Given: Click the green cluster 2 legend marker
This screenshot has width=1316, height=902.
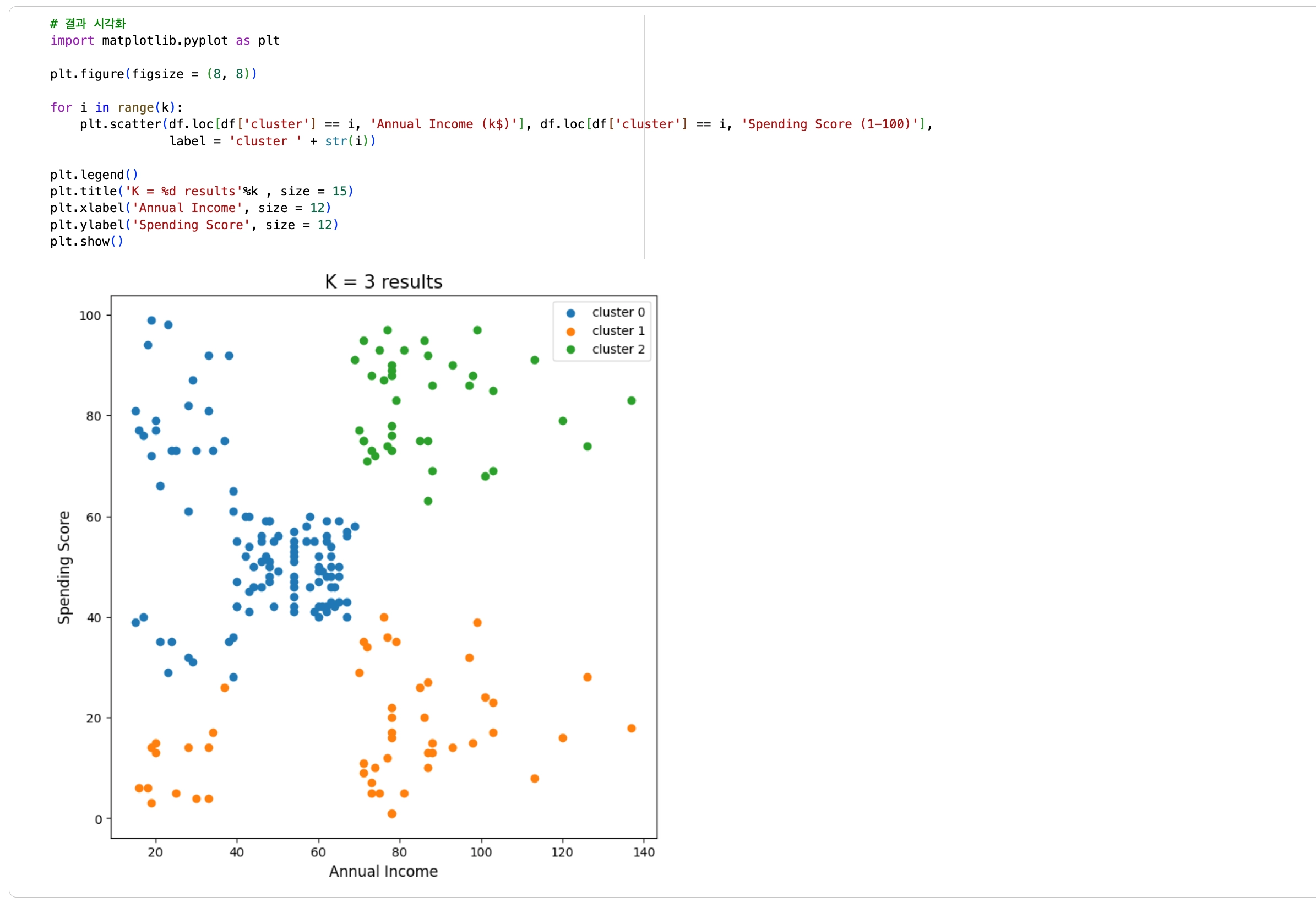Looking at the screenshot, I should coord(571,350).
